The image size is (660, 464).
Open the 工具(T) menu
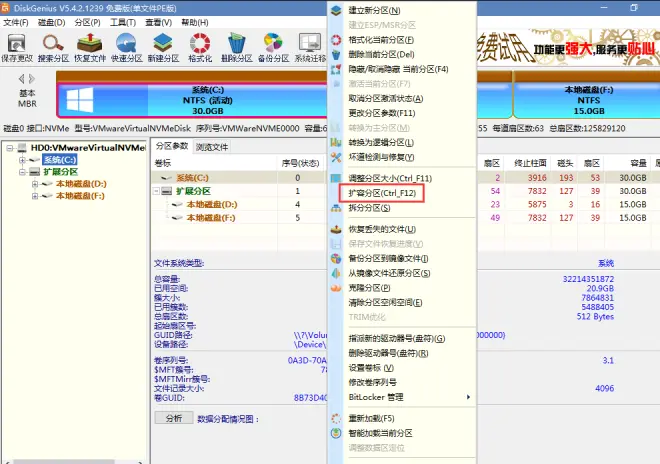coord(123,22)
